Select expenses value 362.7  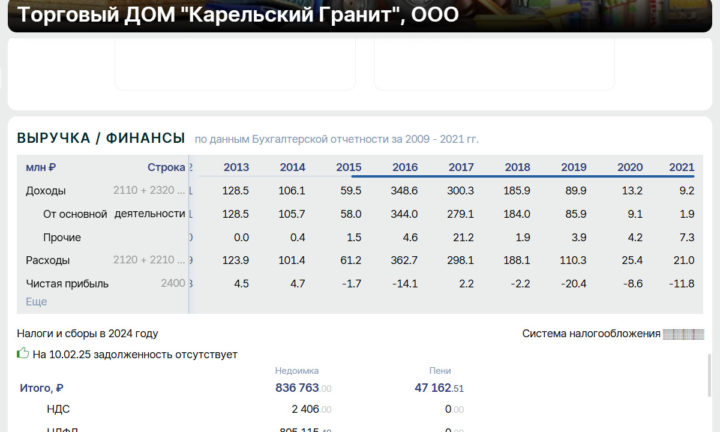pyautogui.click(x=404, y=260)
